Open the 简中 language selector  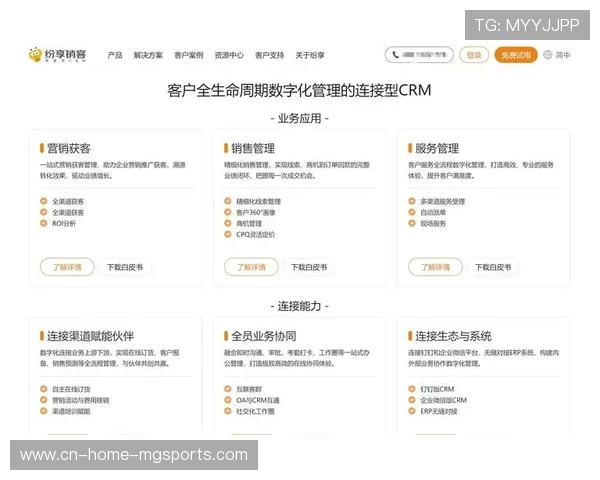563,55
